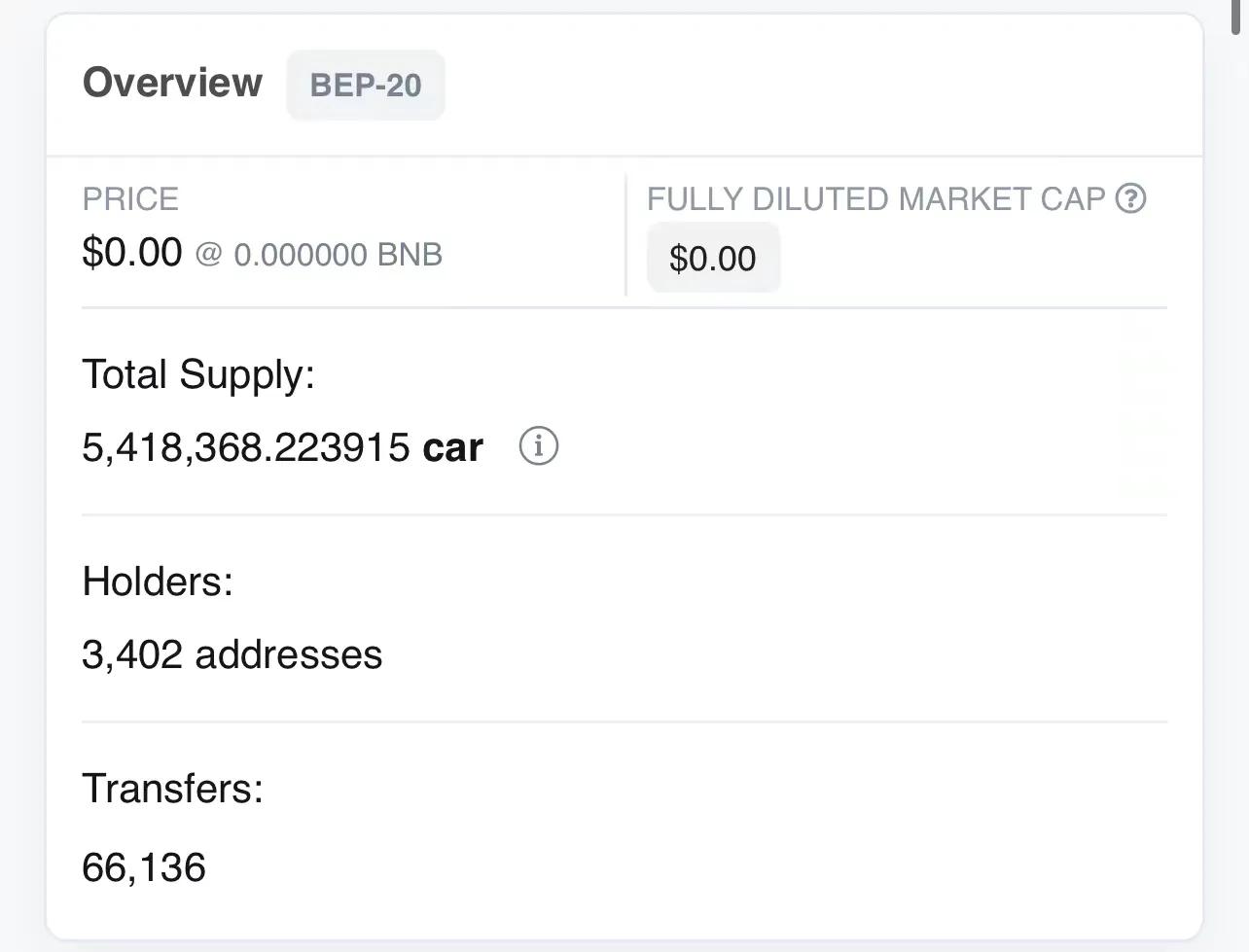Select the Overview heading

pos(172,83)
